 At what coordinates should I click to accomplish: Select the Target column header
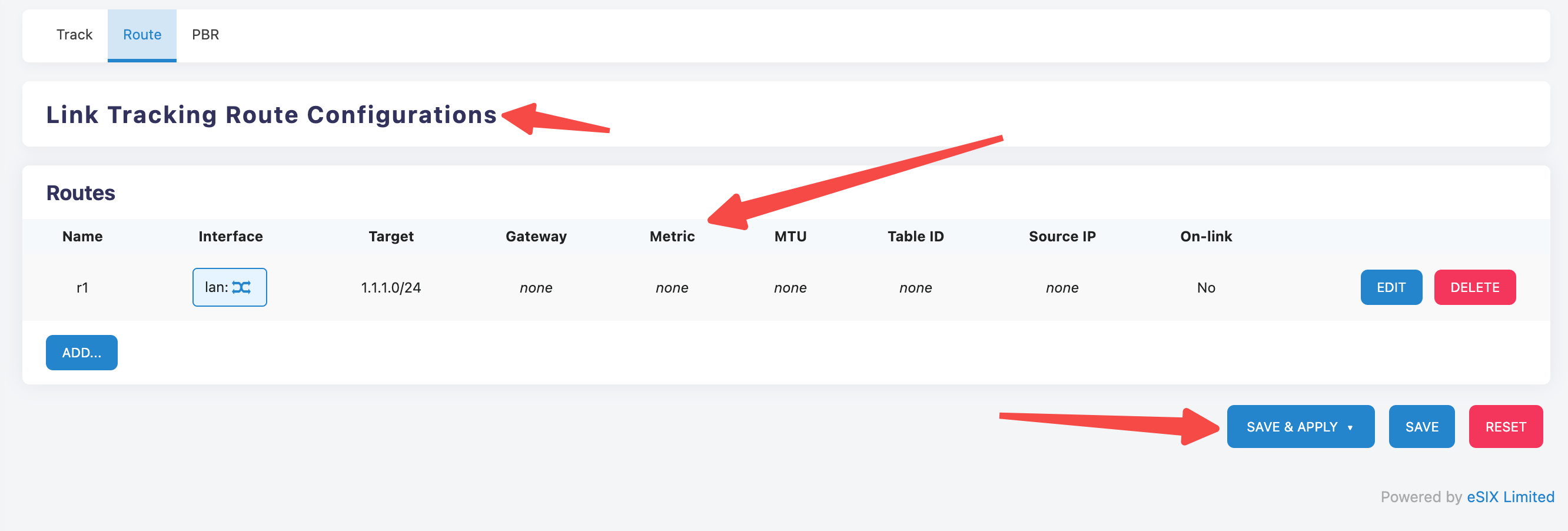click(x=391, y=236)
